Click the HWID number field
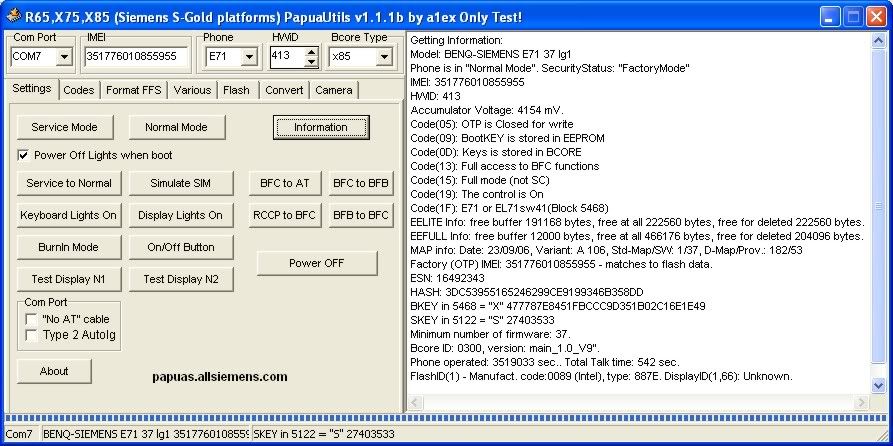893x446 pixels. [287, 56]
